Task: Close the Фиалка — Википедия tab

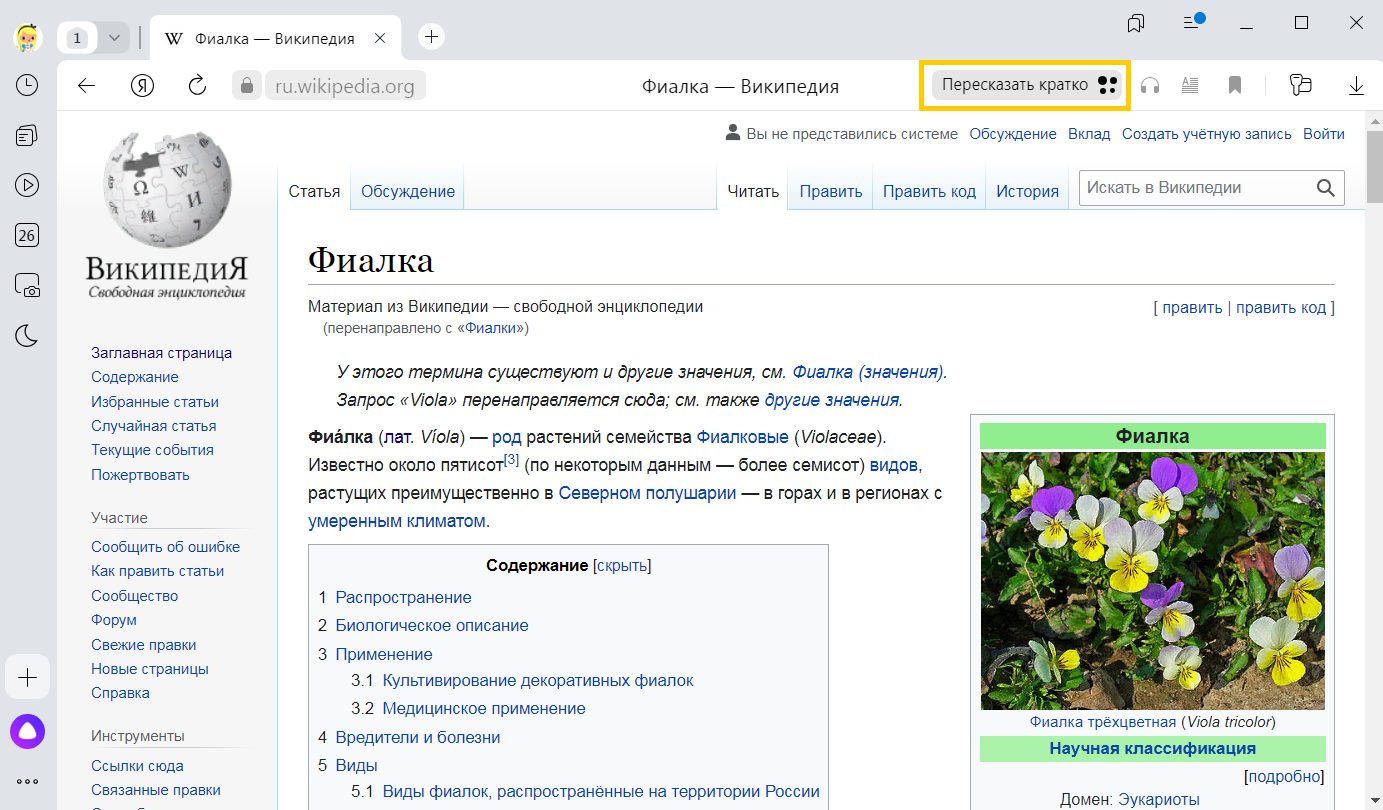Action: click(x=379, y=38)
